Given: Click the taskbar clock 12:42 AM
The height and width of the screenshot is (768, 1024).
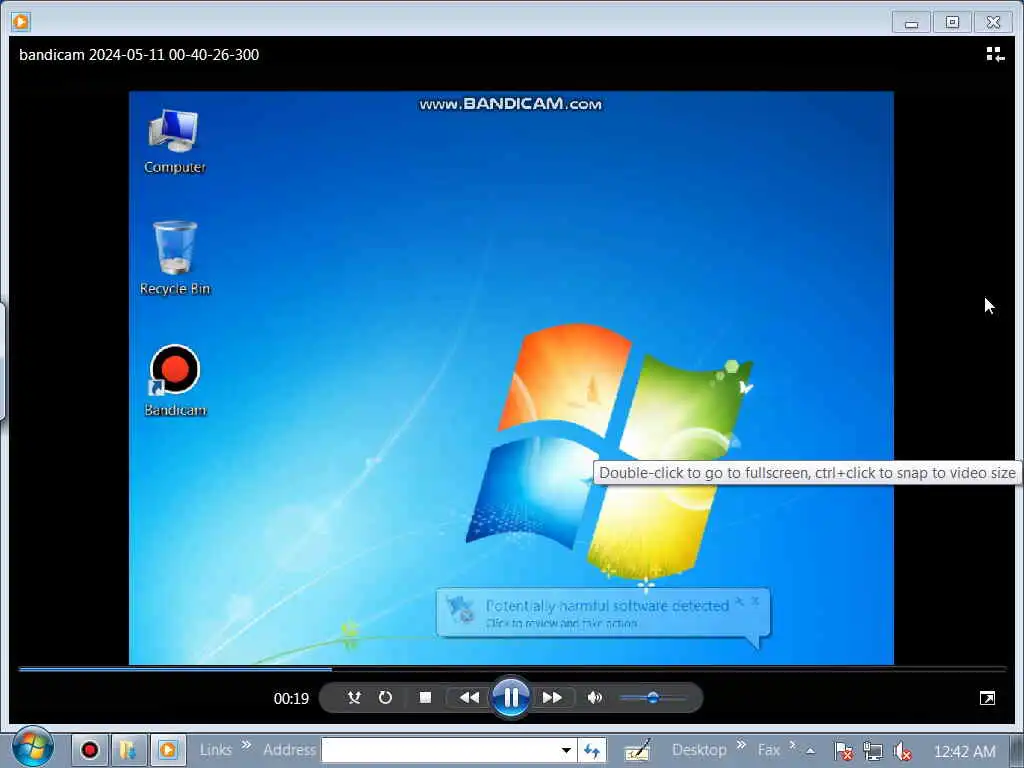Looking at the screenshot, I should pos(965,752).
